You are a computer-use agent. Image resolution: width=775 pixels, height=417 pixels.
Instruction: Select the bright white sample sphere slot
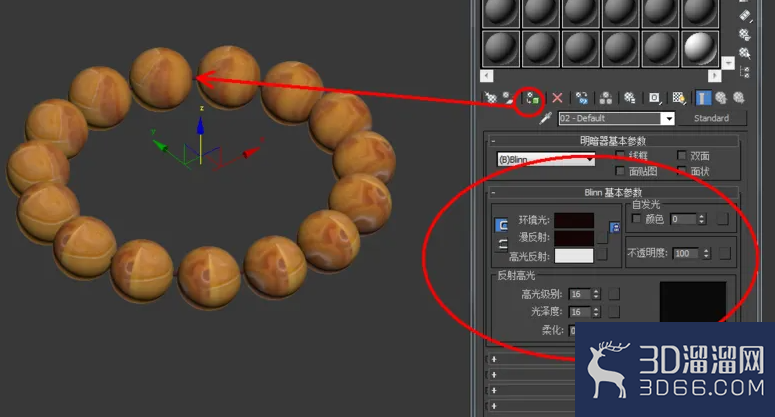coord(700,48)
